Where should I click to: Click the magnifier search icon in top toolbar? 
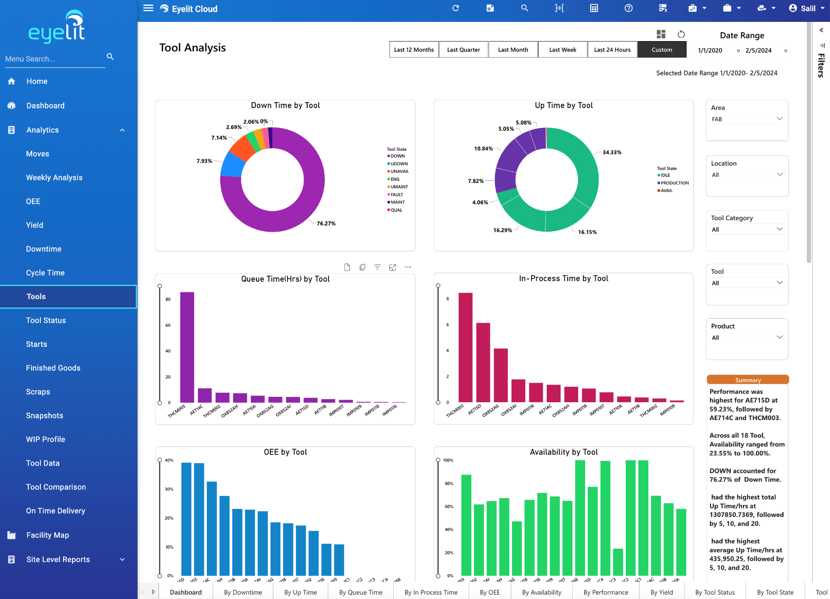(x=524, y=8)
